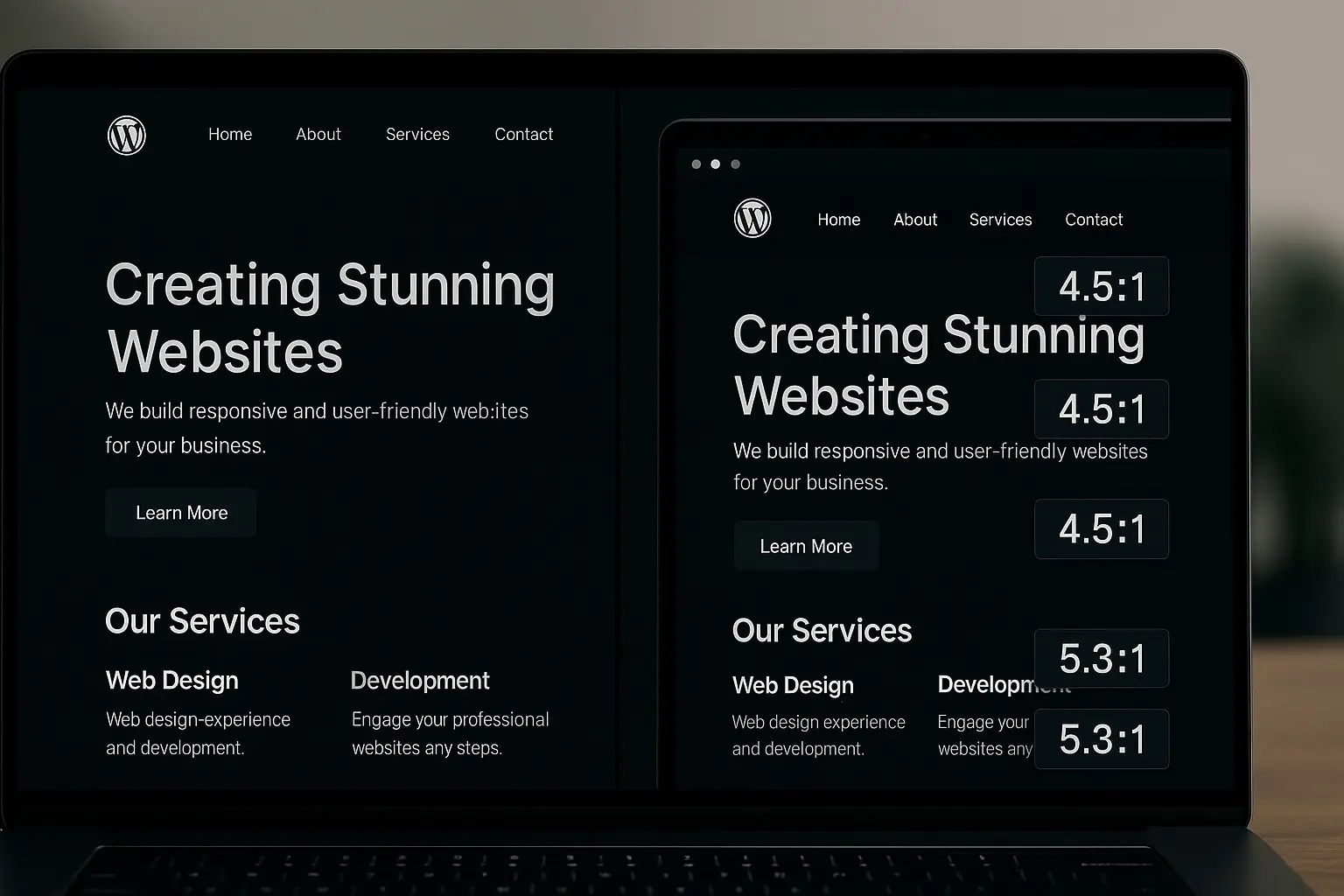Click the WordPress logo in the right window

pyautogui.click(x=752, y=218)
